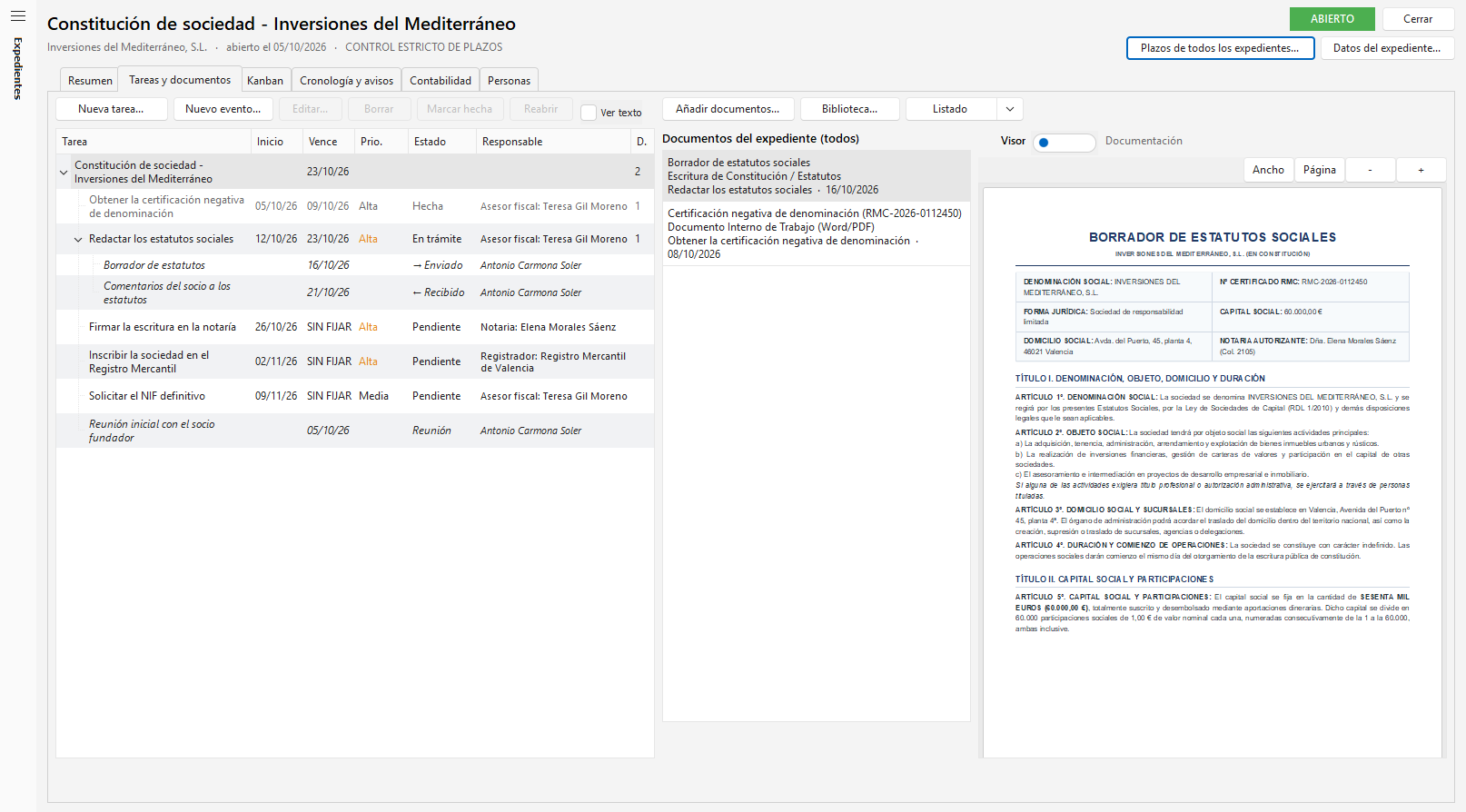This screenshot has width=1466, height=812.
Task: Open the hamburger menu icon
Action: pos(18,15)
